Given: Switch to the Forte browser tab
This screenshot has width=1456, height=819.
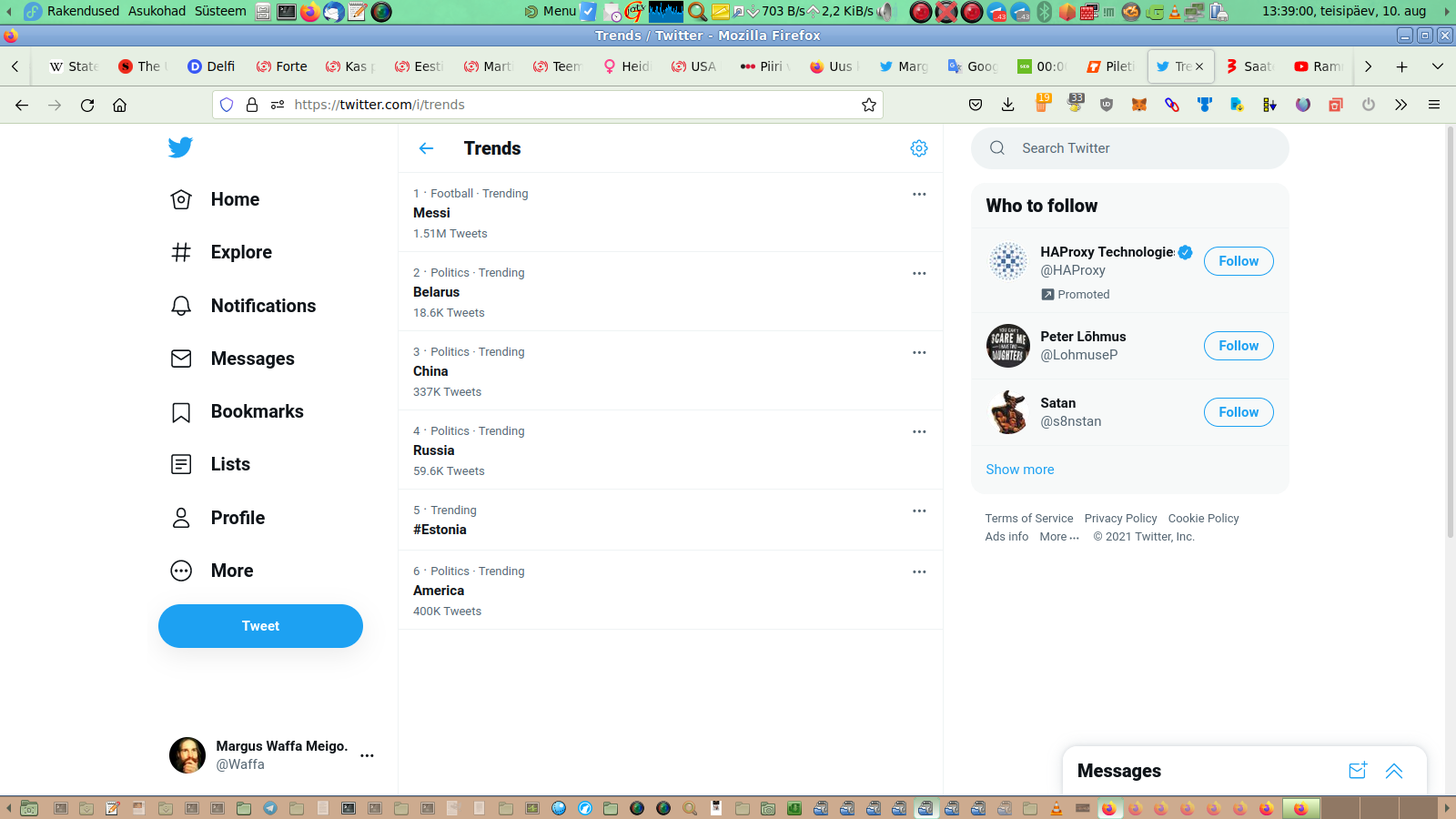Looking at the screenshot, I should (x=281, y=66).
